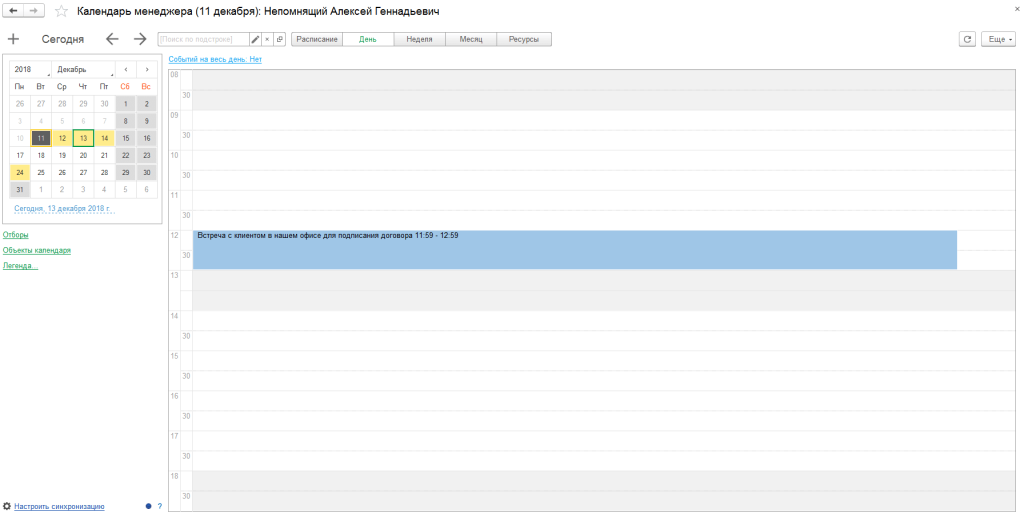Screen dimensions: 1024x517
Task: Switch to Неделя view
Action: pos(419,39)
